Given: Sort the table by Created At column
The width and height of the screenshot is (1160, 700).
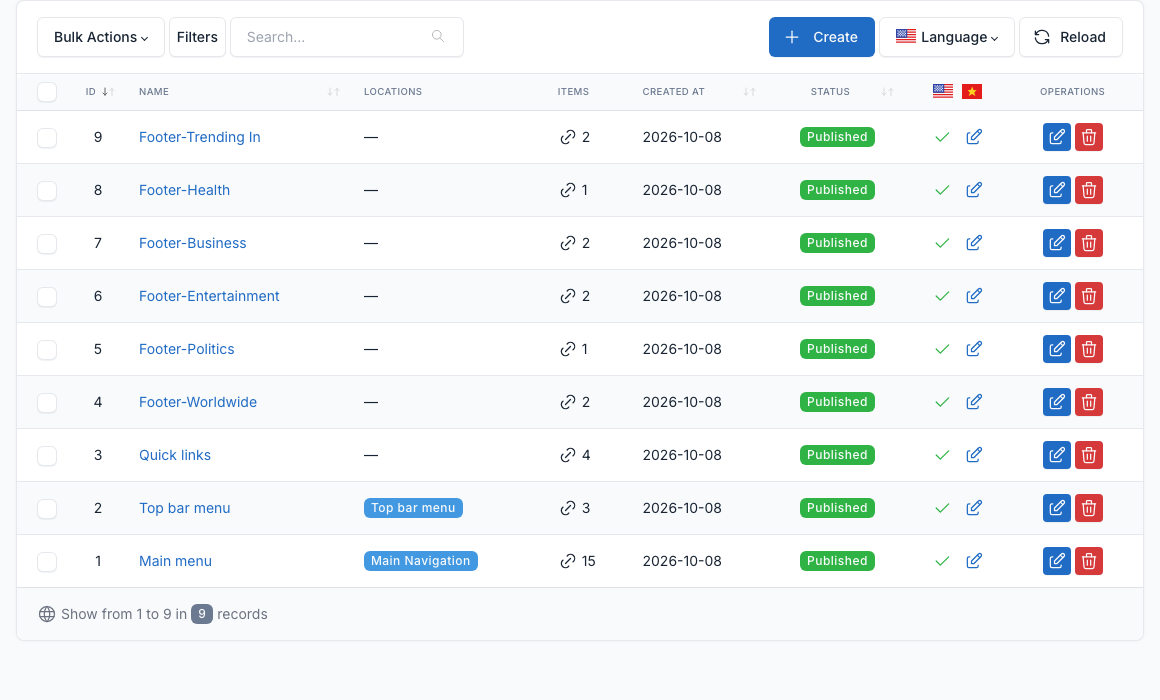Looking at the screenshot, I should 698,92.
